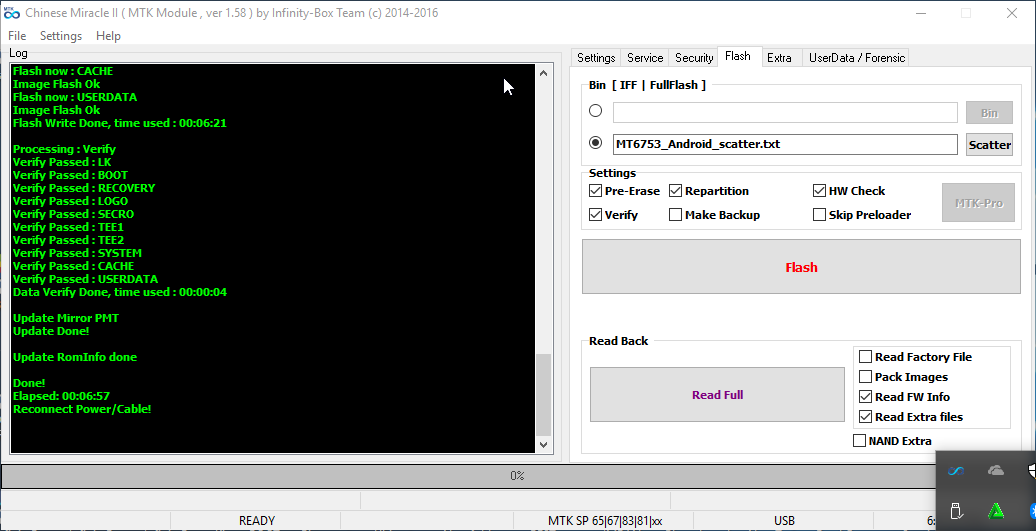Screen dimensions: 1036x531
Task: Click the USB status bar entry
Action: (784, 520)
